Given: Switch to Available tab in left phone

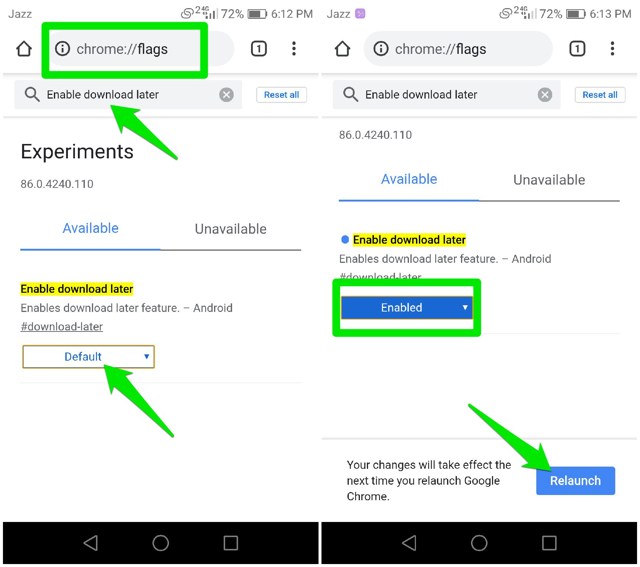Looking at the screenshot, I should [90, 229].
